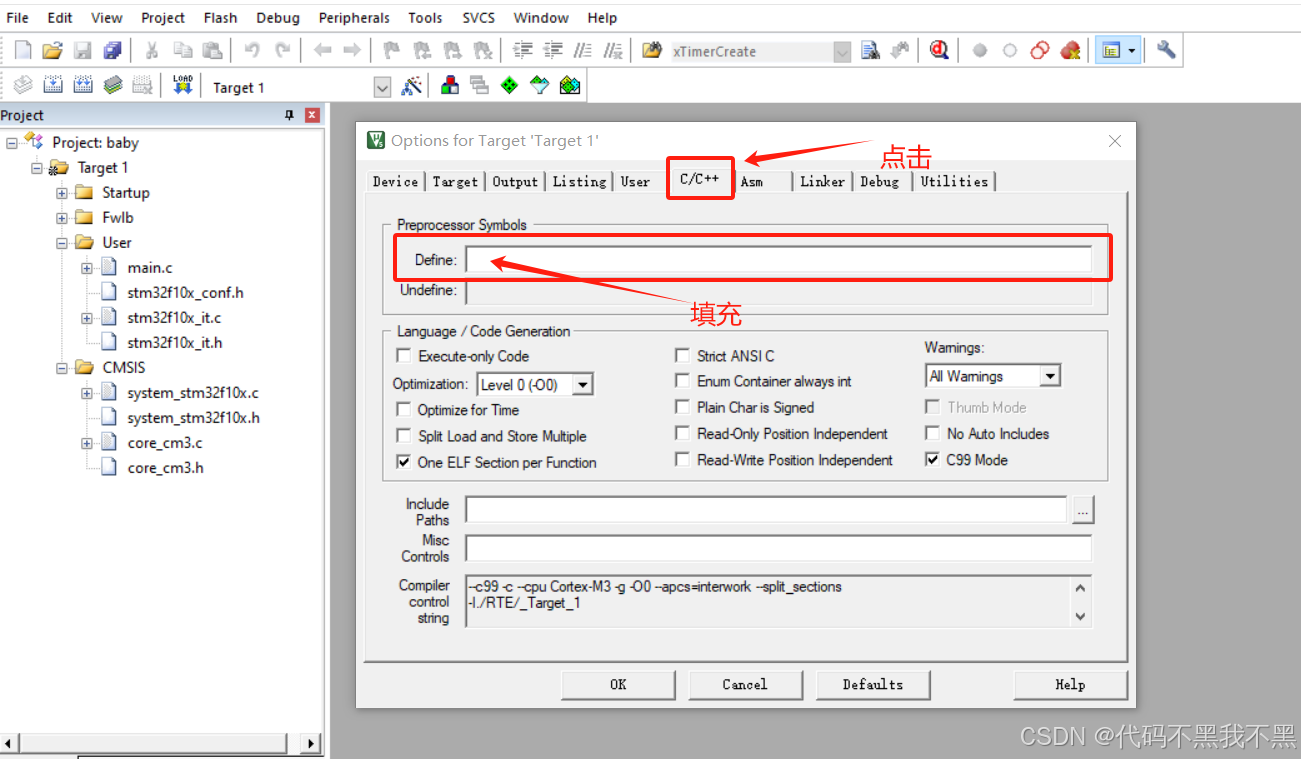Click the Translate file icon
The width and height of the screenshot is (1301, 759).
pos(23,86)
